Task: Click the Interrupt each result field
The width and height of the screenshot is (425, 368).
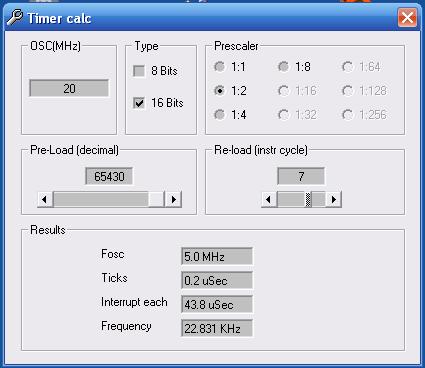Action: [217, 304]
